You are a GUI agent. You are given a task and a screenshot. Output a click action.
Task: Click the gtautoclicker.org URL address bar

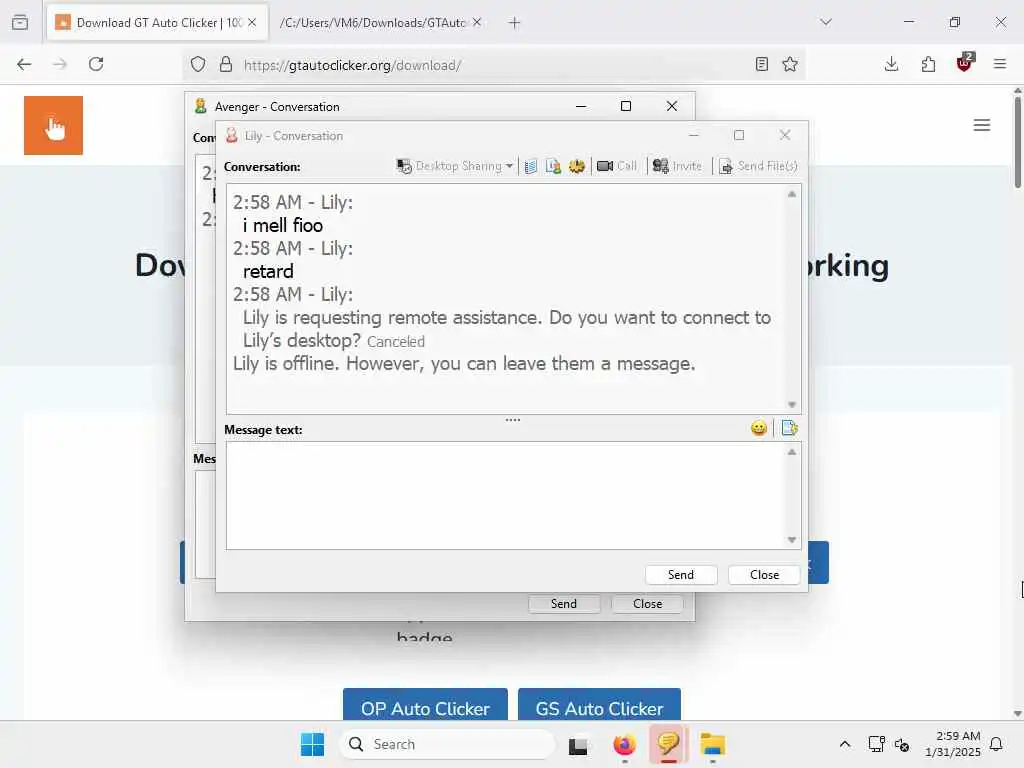[493, 65]
